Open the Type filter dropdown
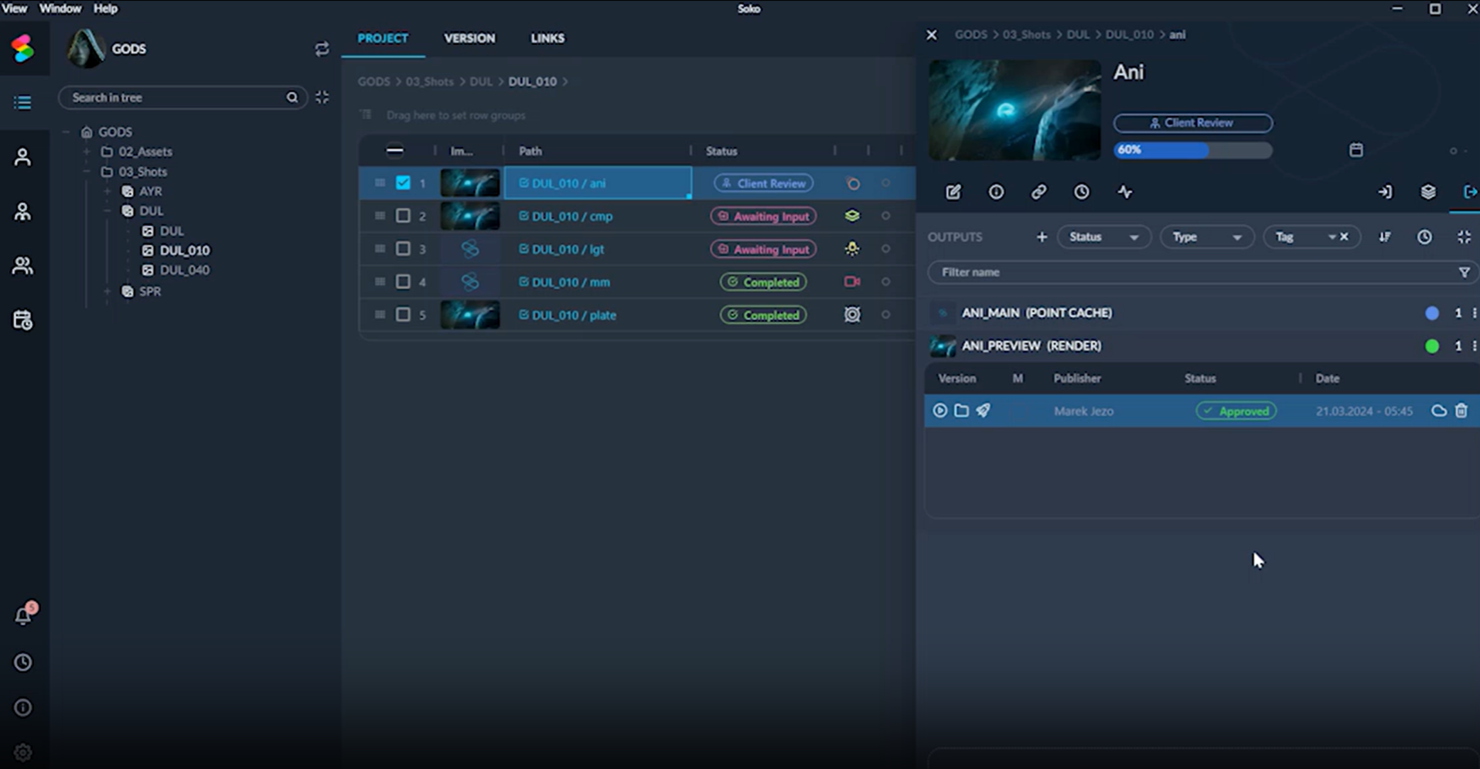This screenshot has height=769, width=1480. click(1206, 237)
